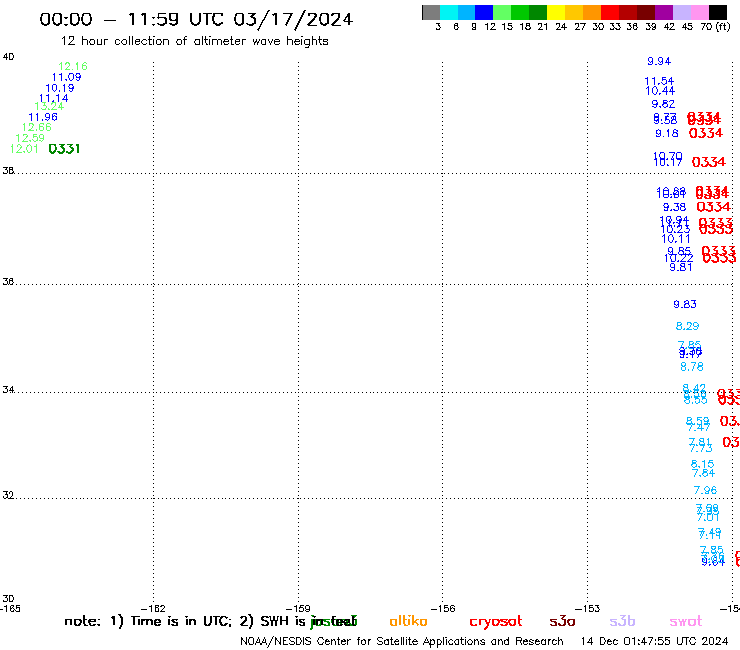Click the wave height value 11.54

point(659,81)
